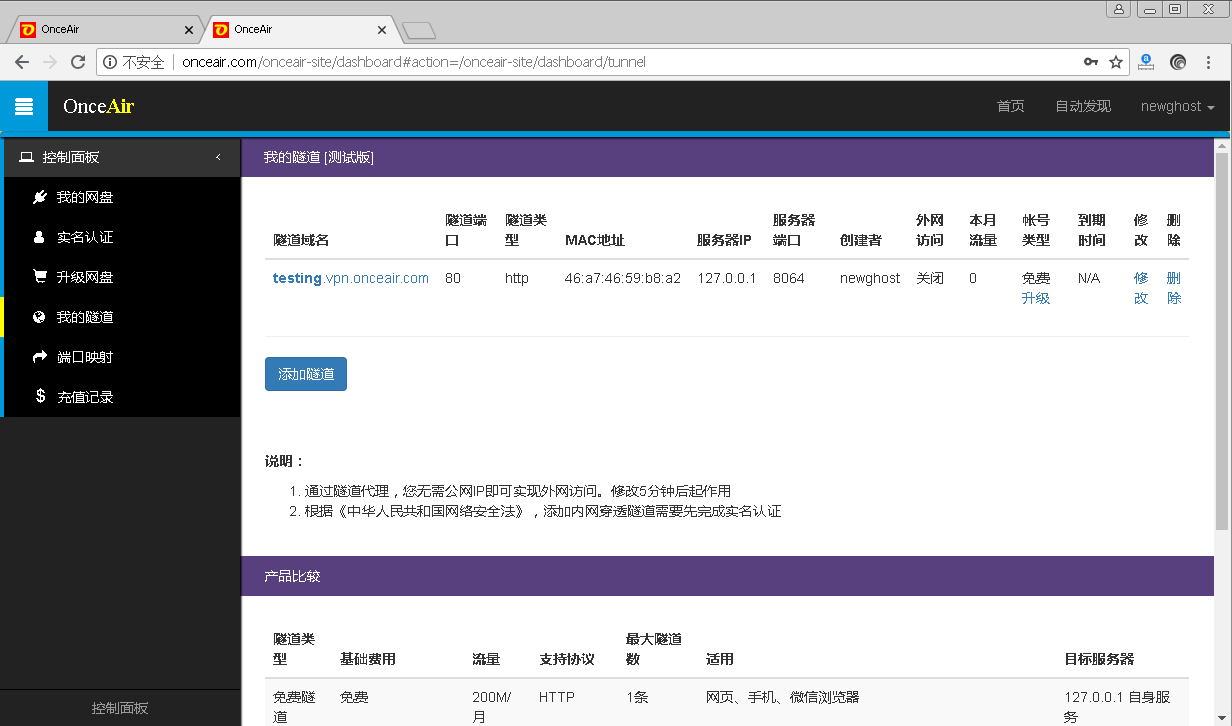Click the browser back arrow
This screenshot has width=1232, height=726.
point(22,62)
